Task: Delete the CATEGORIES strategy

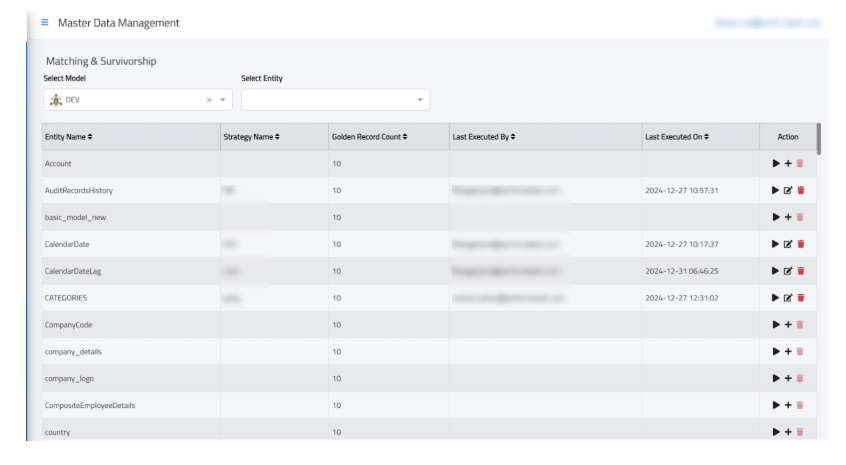Action: [x=800, y=298]
